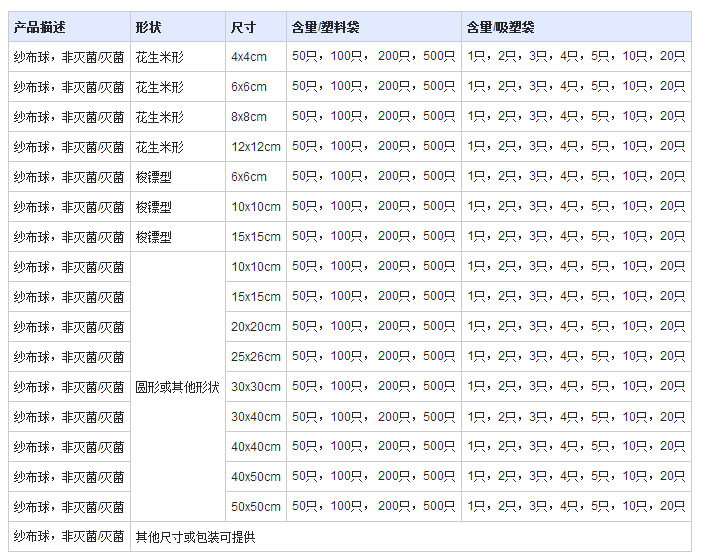Click the 12x12cm size cell

tap(255, 147)
